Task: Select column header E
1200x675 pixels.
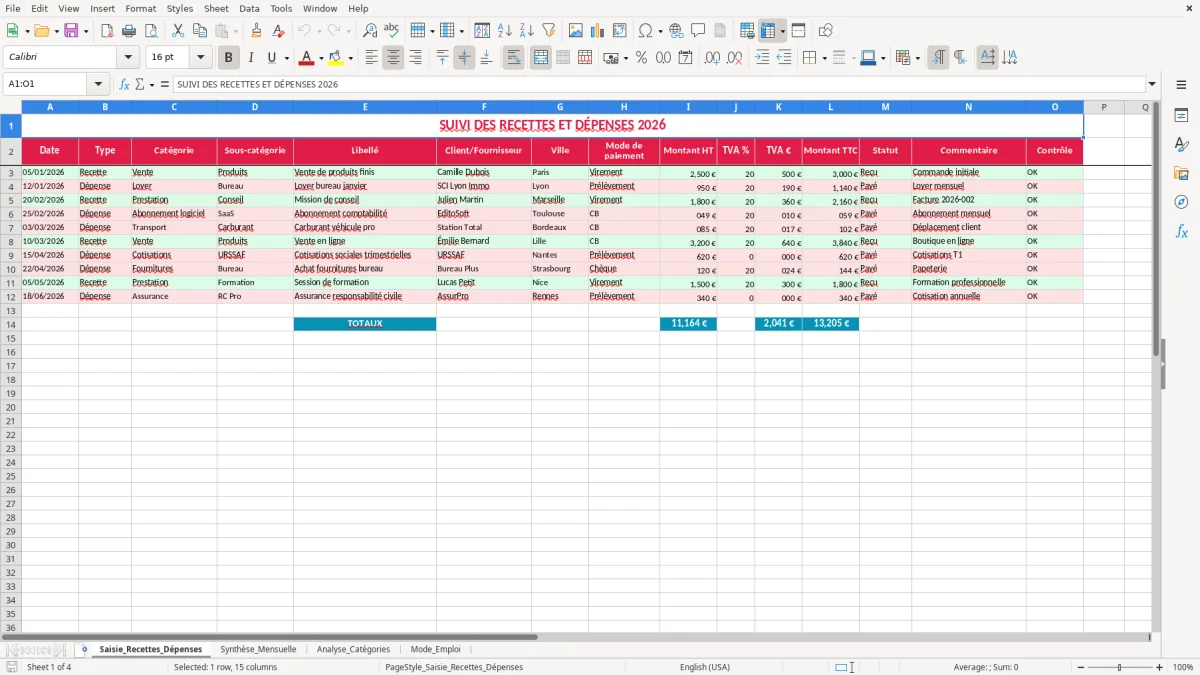Action: pyautogui.click(x=365, y=107)
